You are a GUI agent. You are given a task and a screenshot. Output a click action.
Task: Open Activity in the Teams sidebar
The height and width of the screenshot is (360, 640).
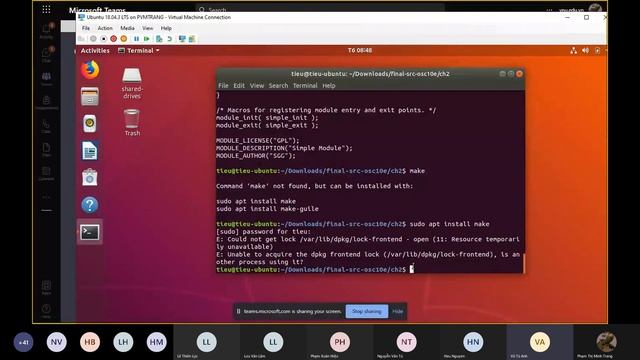coord(47,31)
